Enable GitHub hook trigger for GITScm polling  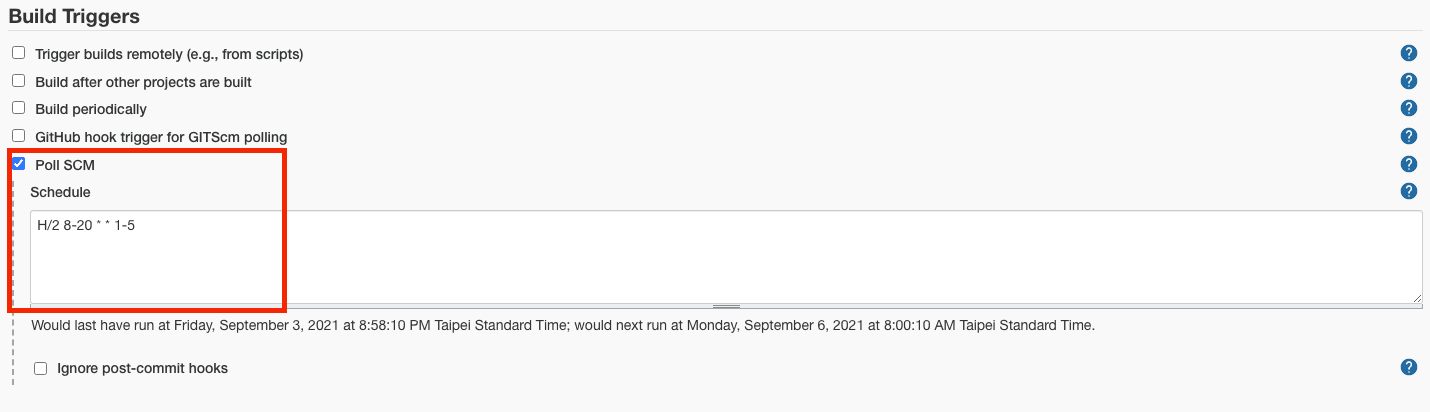[x=18, y=135]
